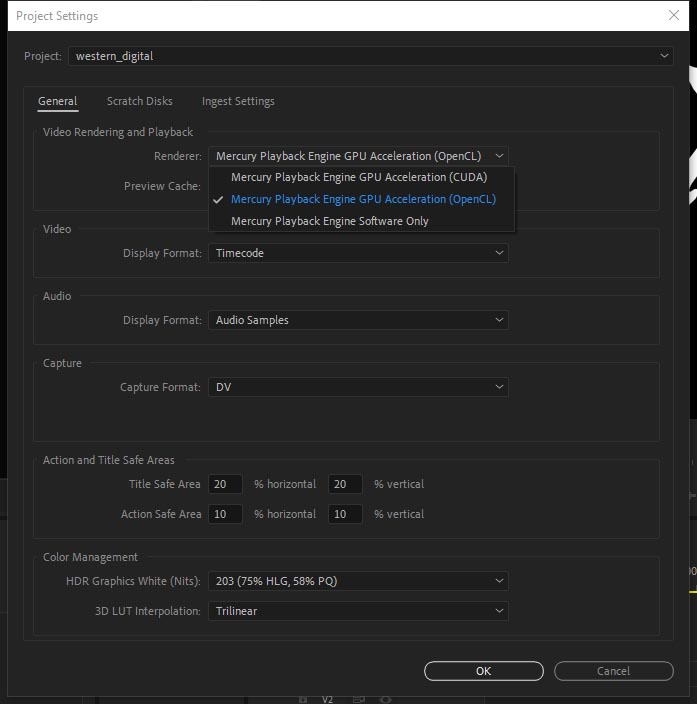
Task: Switch to the General tab
Action: point(57,101)
